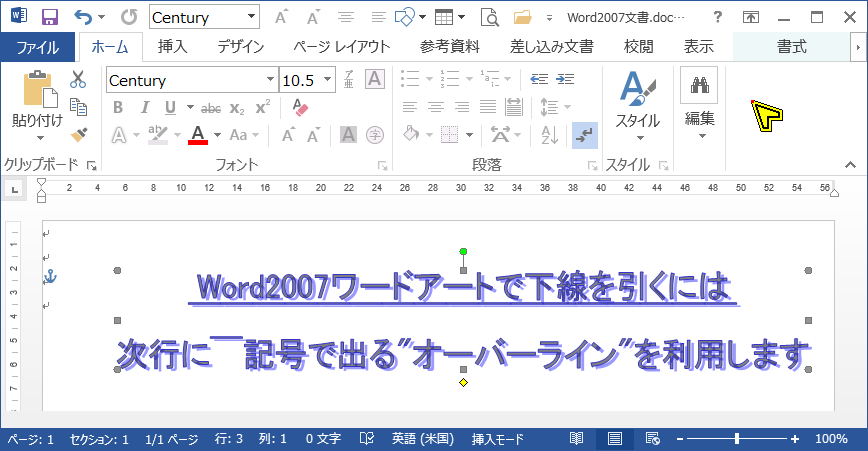Open the スタイル styles gallery
Screen dimensions: 868x451
pos(638,105)
